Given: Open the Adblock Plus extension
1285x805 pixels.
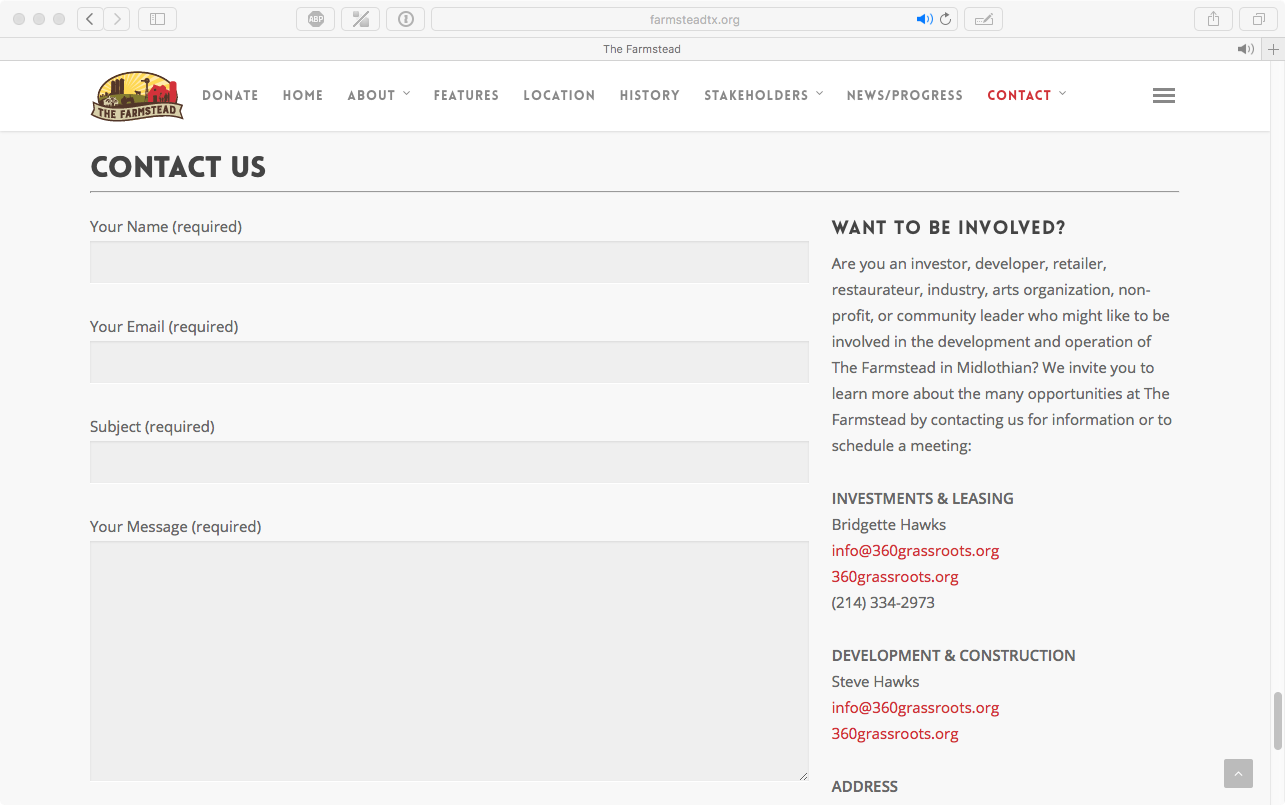Looking at the screenshot, I should [316, 19].
